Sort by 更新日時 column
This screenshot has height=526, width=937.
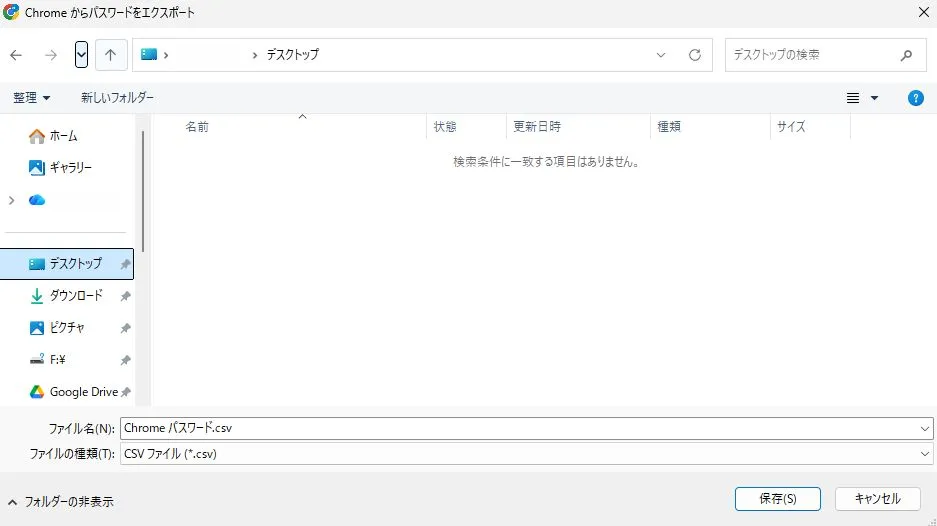tap(537, 127)
